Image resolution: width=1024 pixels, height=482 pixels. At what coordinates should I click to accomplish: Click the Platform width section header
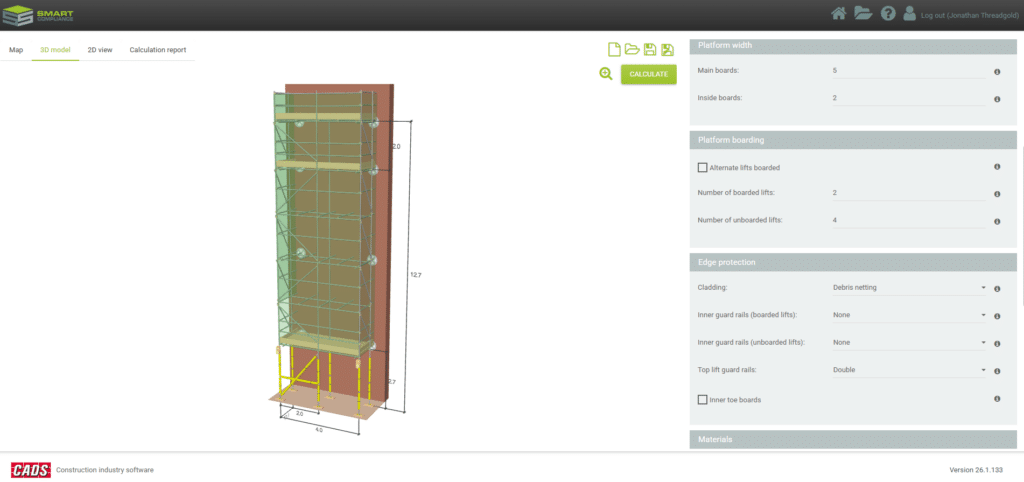853,46
